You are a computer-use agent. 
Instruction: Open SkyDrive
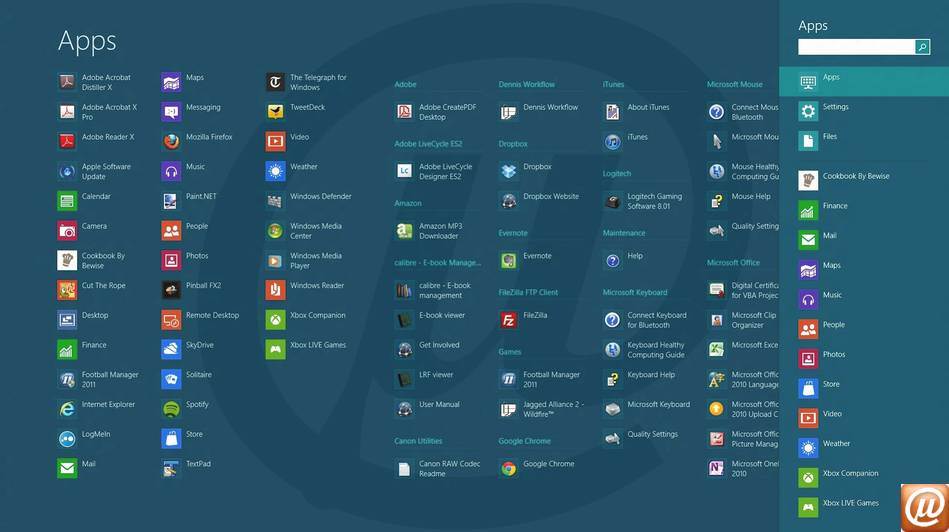coord(188,349)
